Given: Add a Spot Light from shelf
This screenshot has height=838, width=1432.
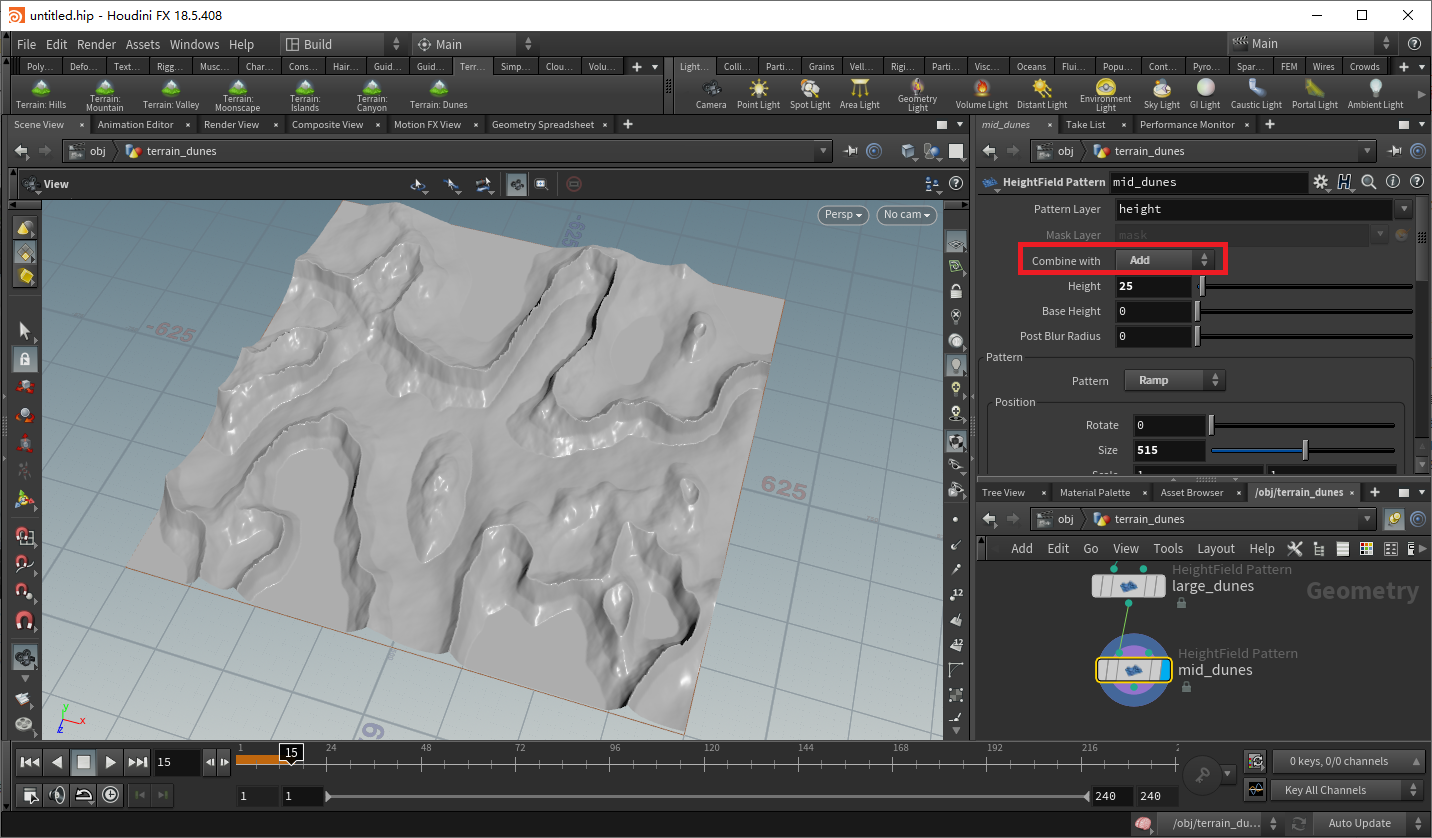Looking at the screenshot, I should pyautogui.click(x=810, y=96).
